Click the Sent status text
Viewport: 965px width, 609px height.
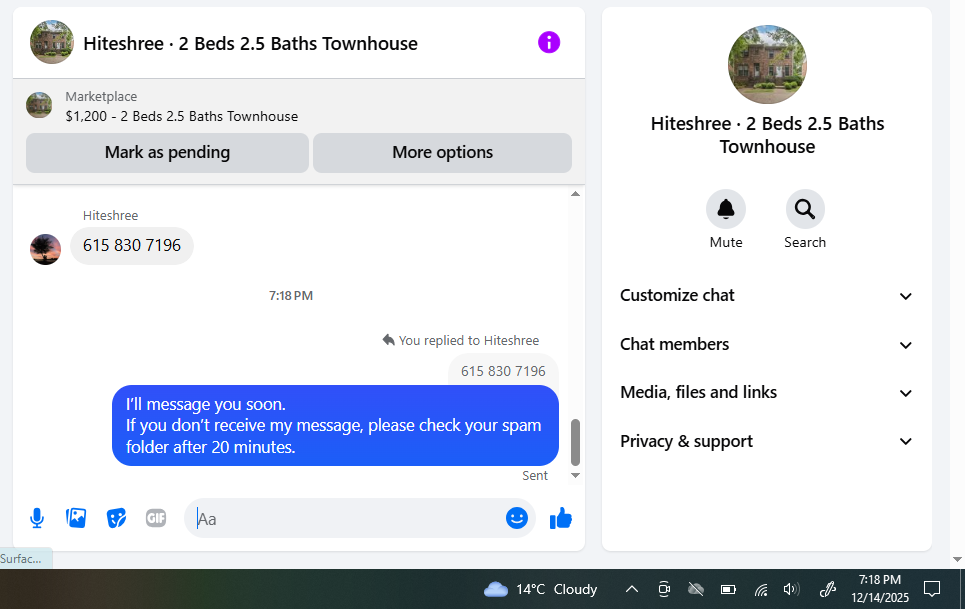coord(535,476)
